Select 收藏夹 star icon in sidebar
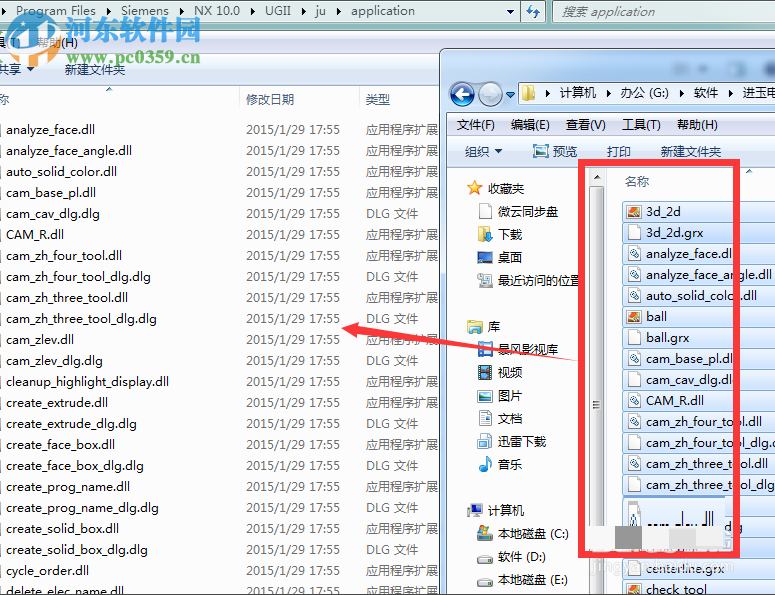Screen dimensions: 775x595 [x=474, y=188]
